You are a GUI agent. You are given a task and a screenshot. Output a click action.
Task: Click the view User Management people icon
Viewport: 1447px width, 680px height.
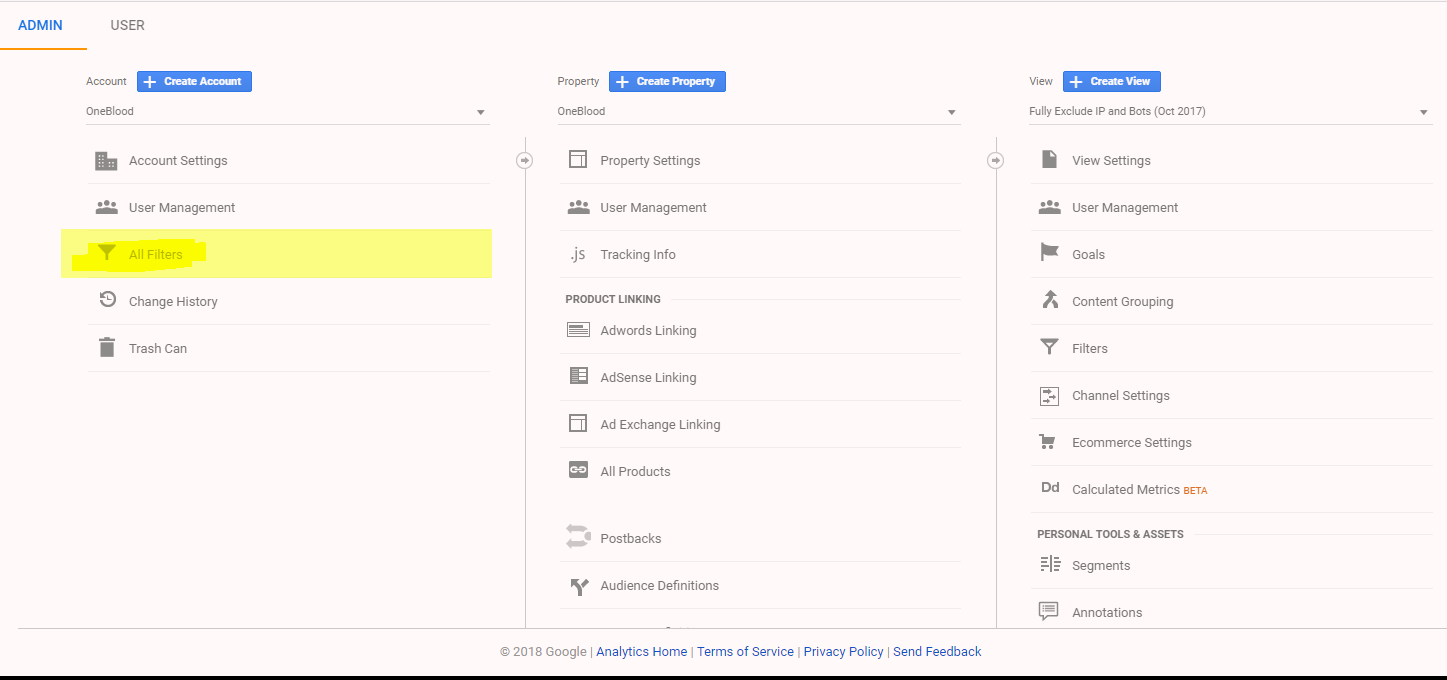(x=1049, y=208)
